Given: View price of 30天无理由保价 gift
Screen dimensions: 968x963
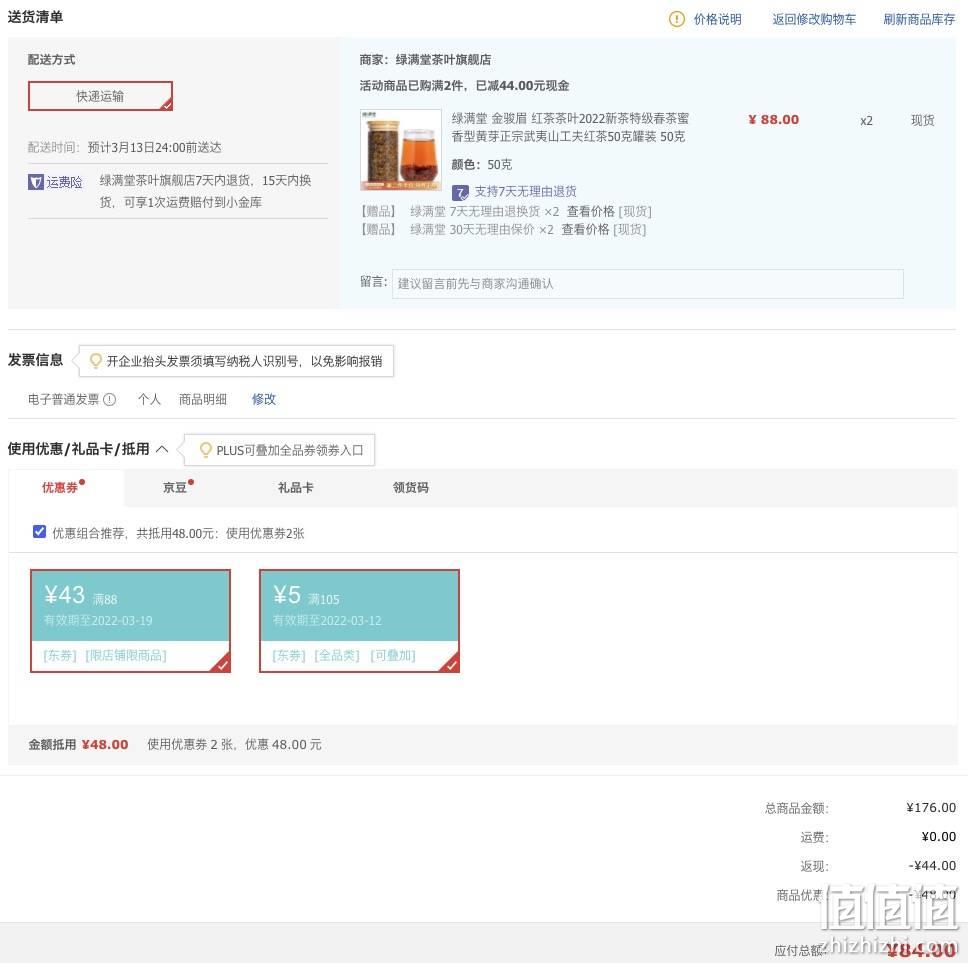Looking at the screenshot, I should tap(585, 230).
